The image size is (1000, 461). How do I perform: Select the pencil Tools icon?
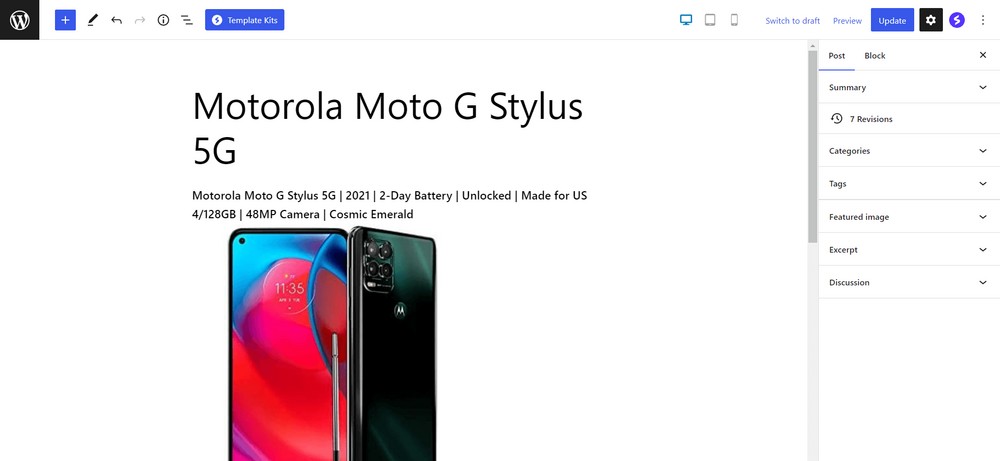point(92,20)
